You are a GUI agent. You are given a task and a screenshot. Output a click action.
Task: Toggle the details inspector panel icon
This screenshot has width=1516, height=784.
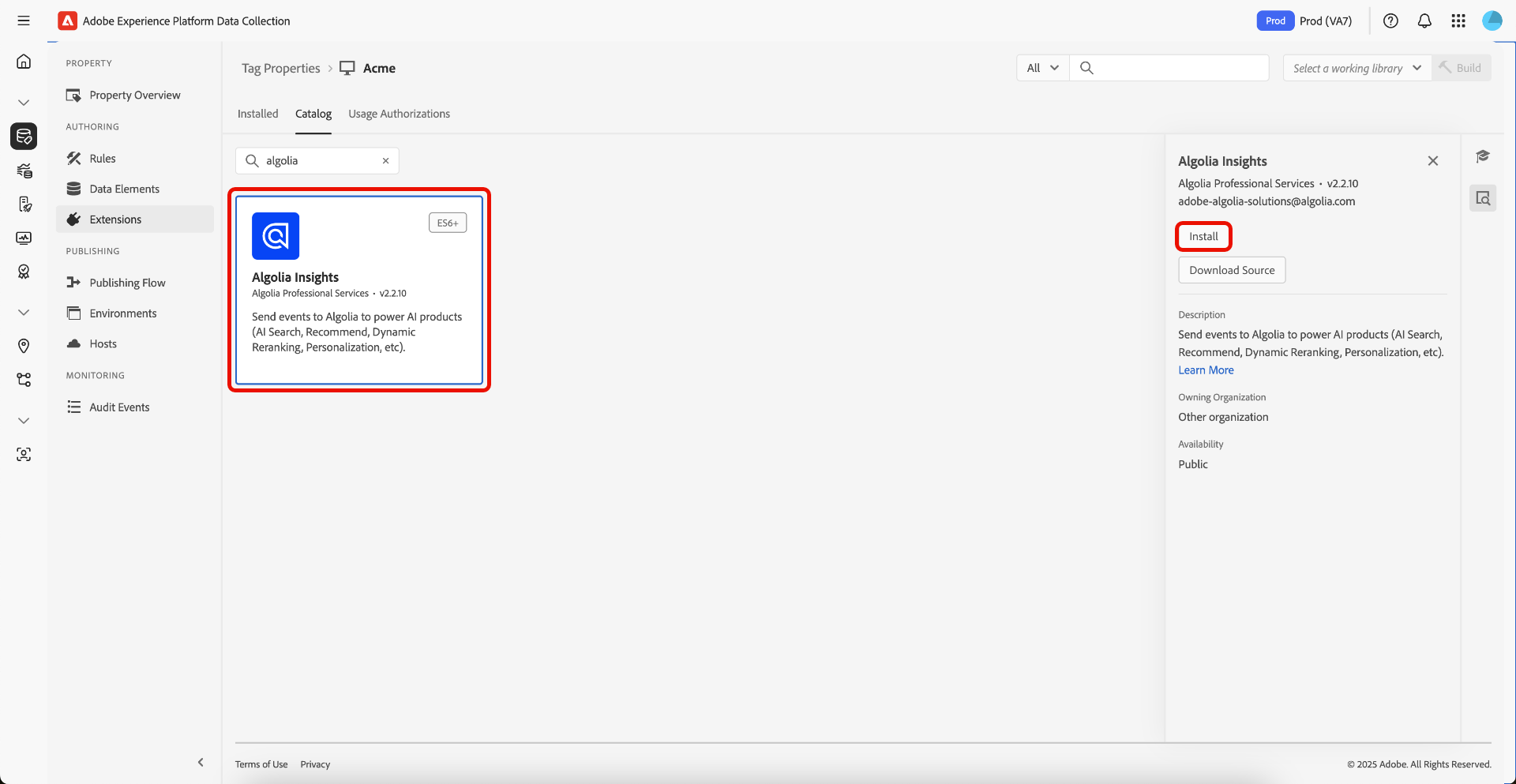(x=1483, y=198)
